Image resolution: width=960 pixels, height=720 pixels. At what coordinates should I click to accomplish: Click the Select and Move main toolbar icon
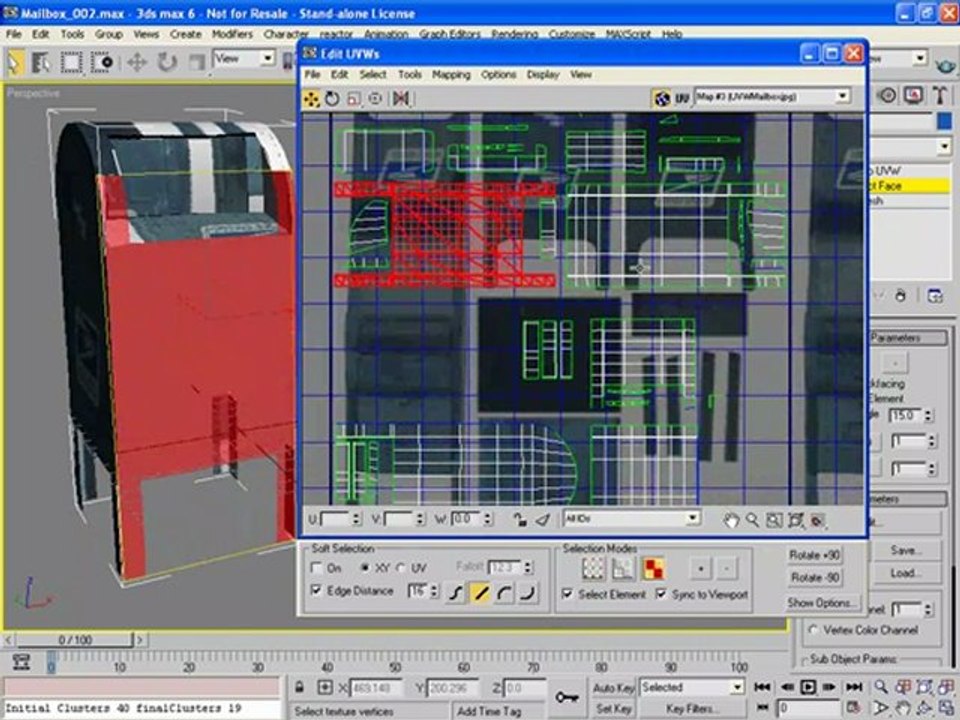136,62
